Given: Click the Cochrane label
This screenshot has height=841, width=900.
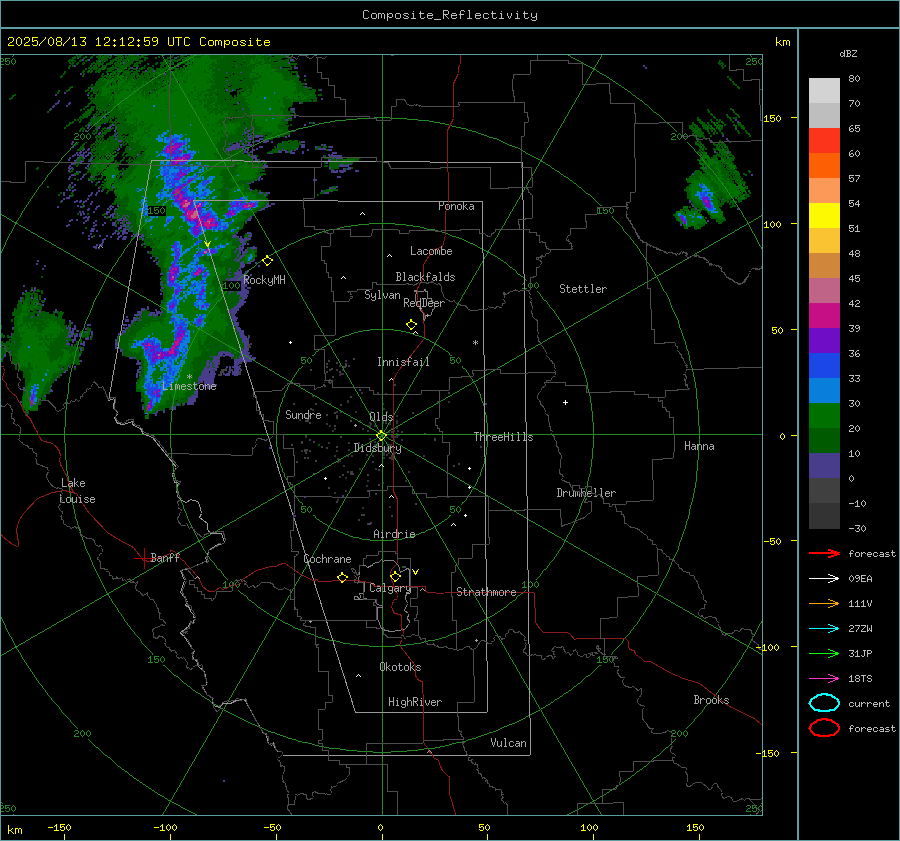Looking at the screenshot, I should [x=327, y=559].
